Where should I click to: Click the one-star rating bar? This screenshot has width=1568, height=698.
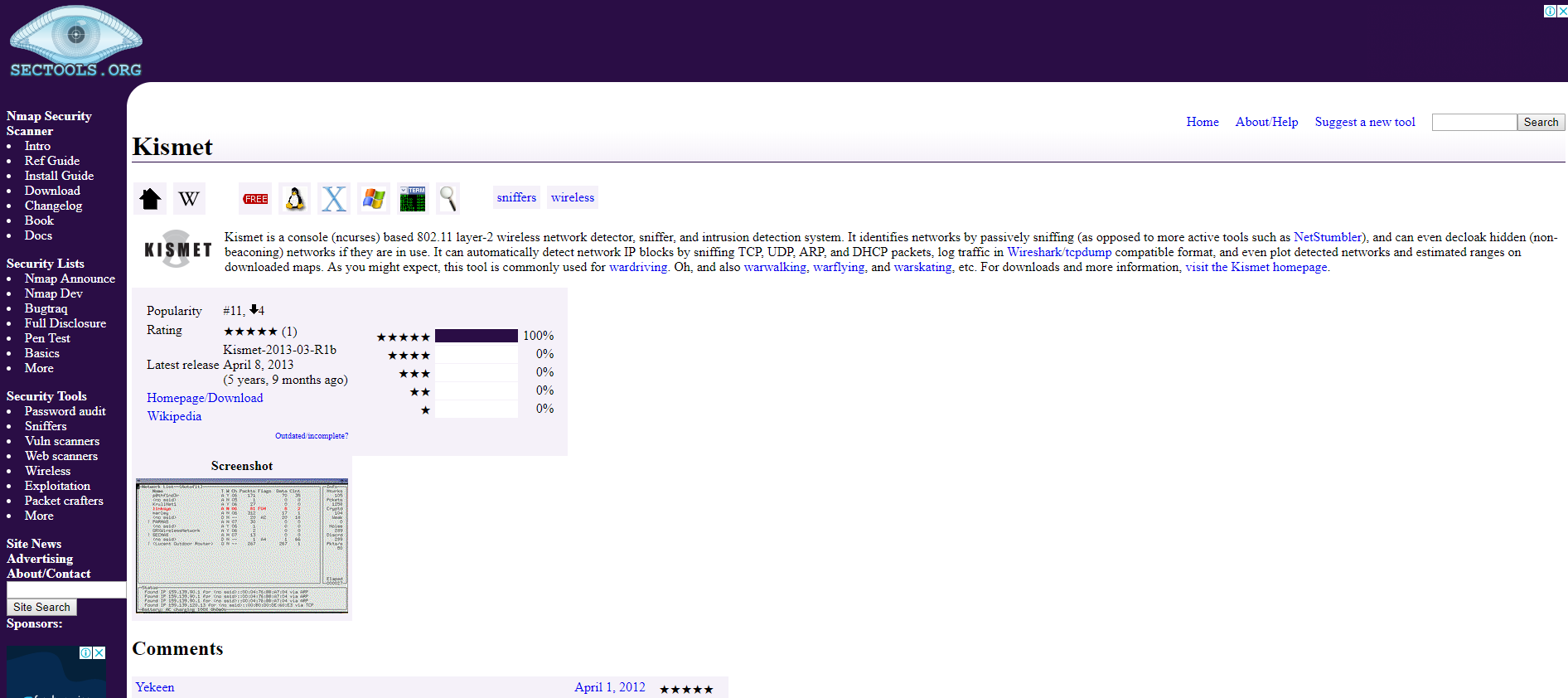click(477, 409)
